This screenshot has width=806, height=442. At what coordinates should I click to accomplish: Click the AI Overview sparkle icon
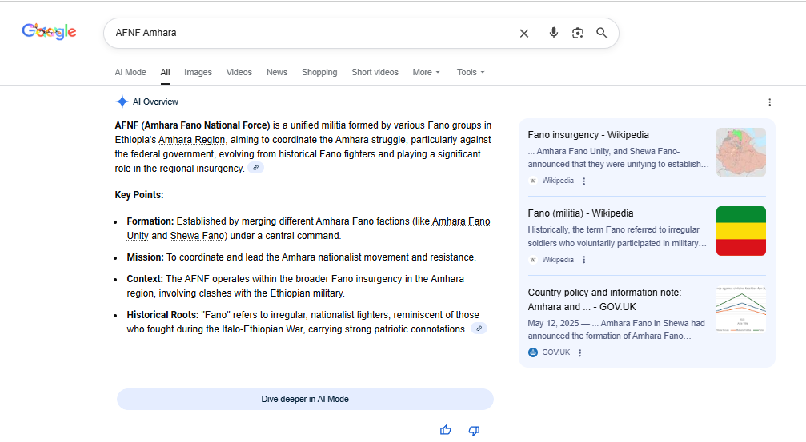(122, 102)
